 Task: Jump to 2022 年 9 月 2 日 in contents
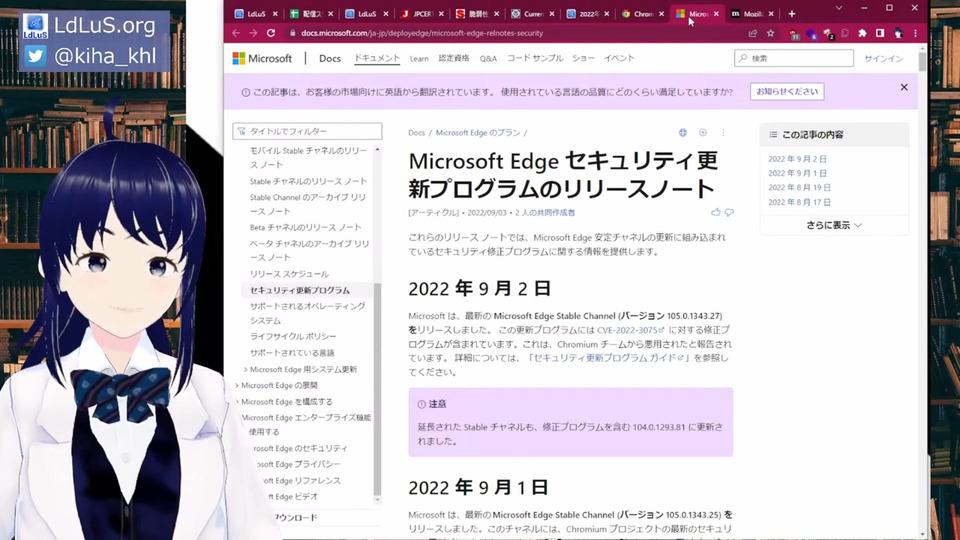797,159
